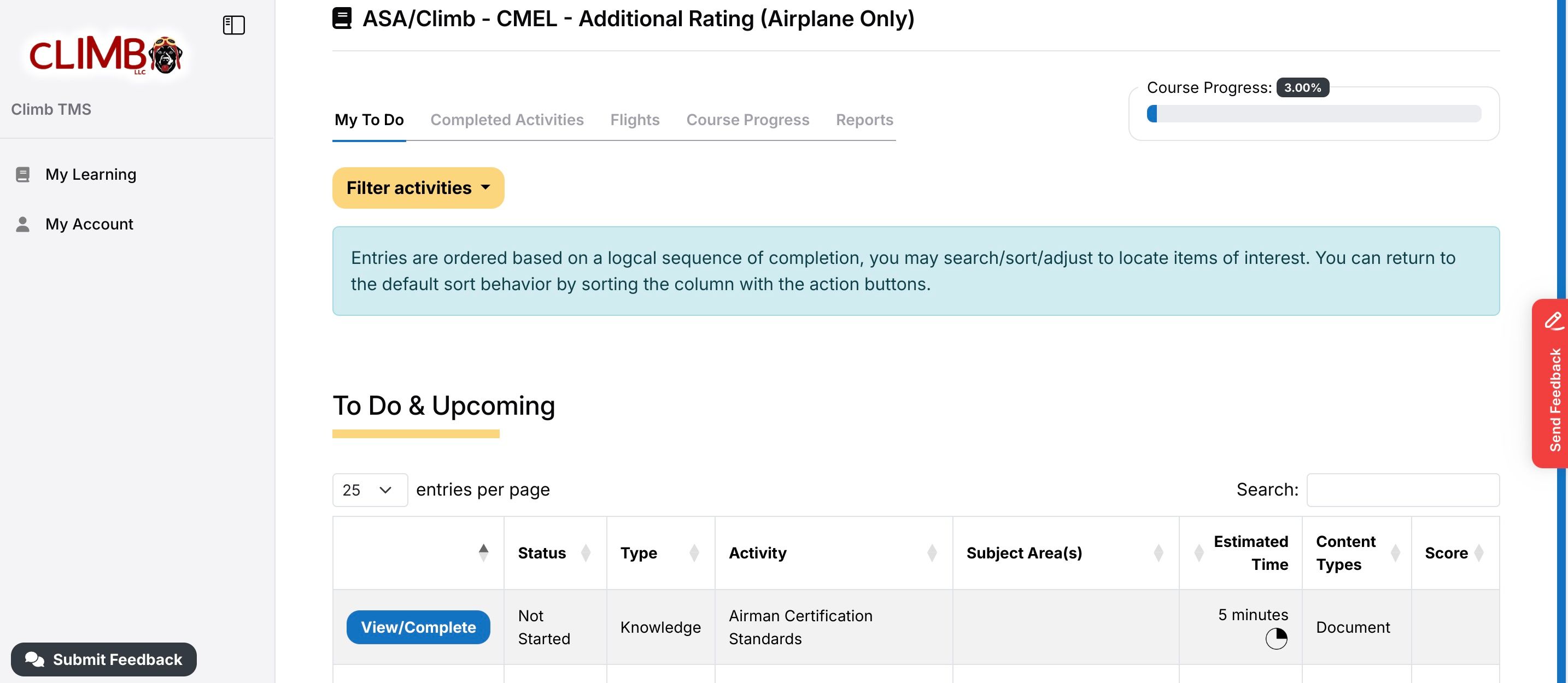Click the My Account person icon
Image resolution: width=1568 pixels, height=683 pixels.
click(x=22, y=225)
